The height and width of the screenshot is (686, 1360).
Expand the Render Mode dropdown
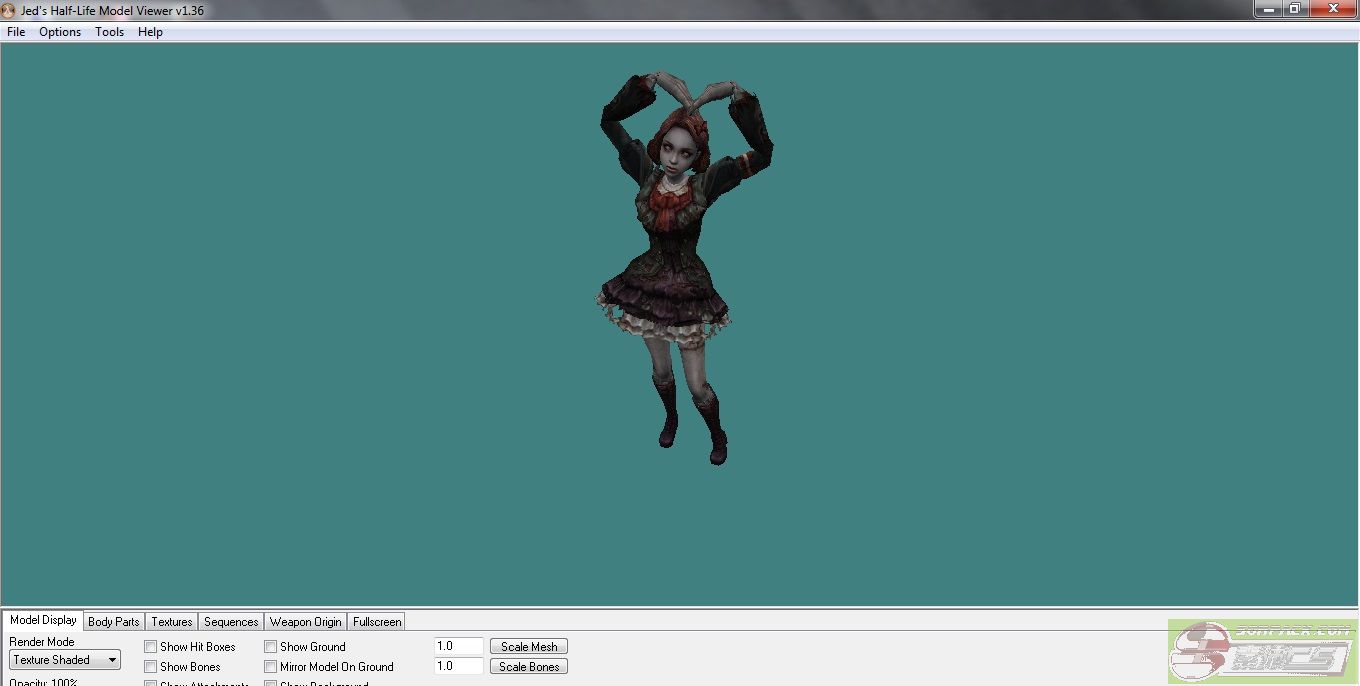pos(65,660)
